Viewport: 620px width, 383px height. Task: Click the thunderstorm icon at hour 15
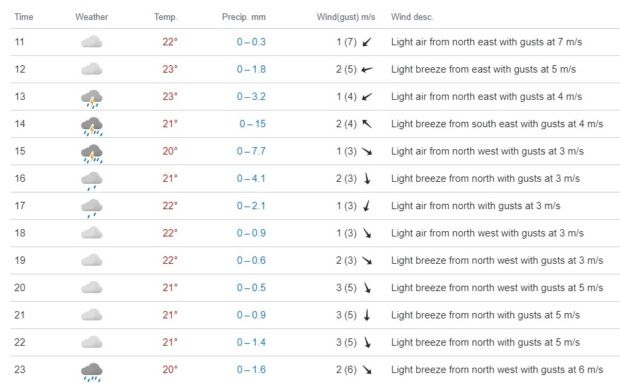tap(92, 153)
